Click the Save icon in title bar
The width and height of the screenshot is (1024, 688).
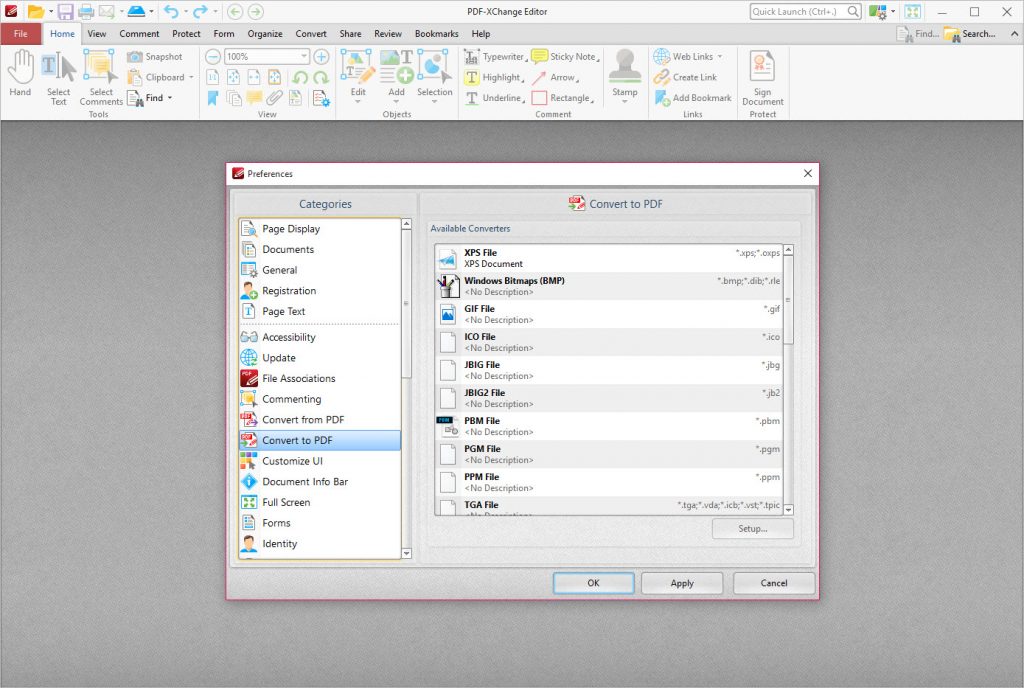pyautogui.click(x=65, y=11)
